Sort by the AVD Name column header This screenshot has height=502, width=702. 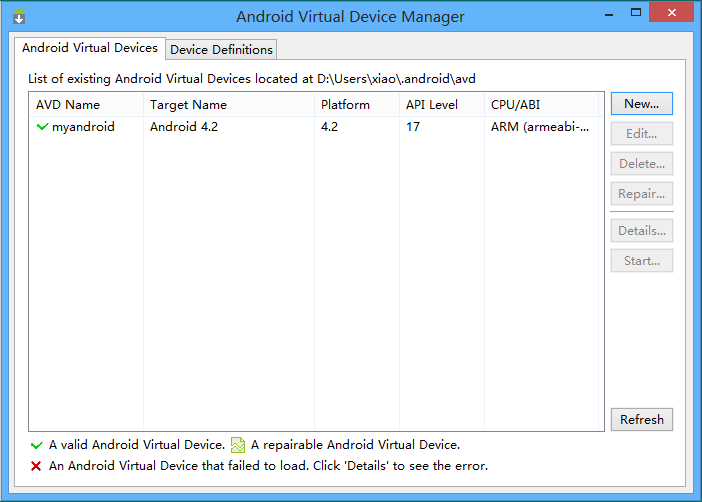(x=86, y=105)
